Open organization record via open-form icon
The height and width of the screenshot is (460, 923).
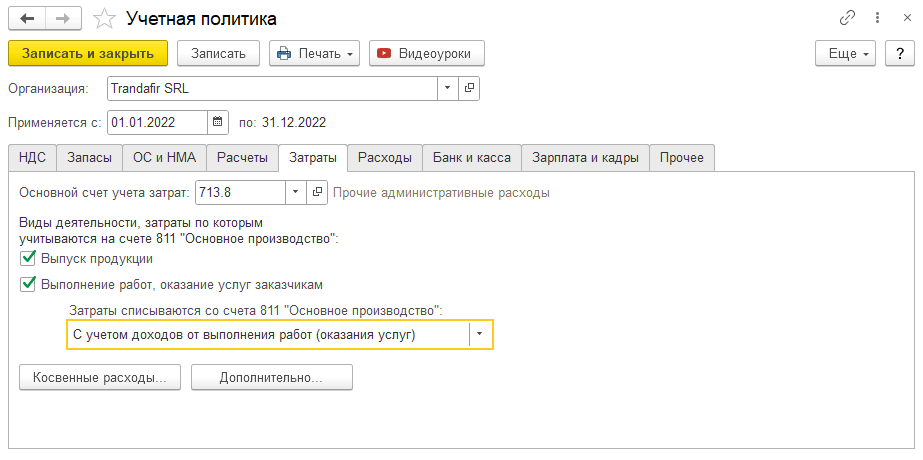click(x=469, y=88)
